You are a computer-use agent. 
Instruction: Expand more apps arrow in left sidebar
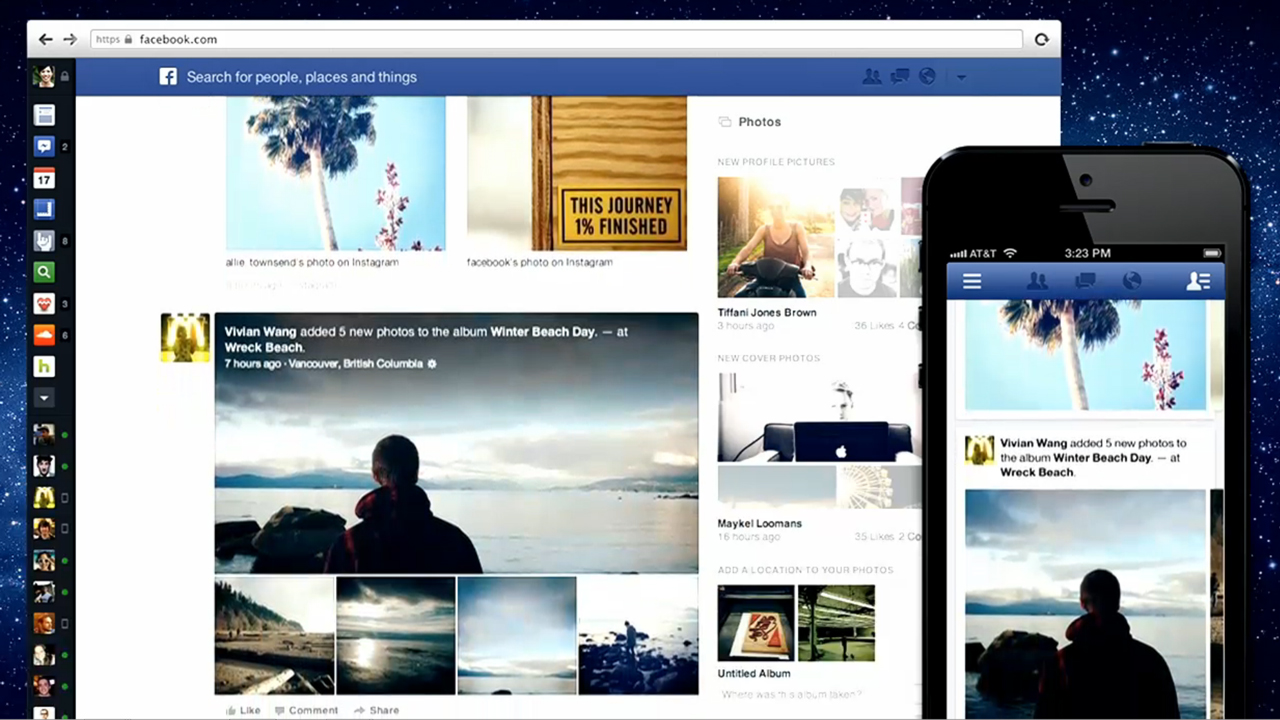click(44, 398)
